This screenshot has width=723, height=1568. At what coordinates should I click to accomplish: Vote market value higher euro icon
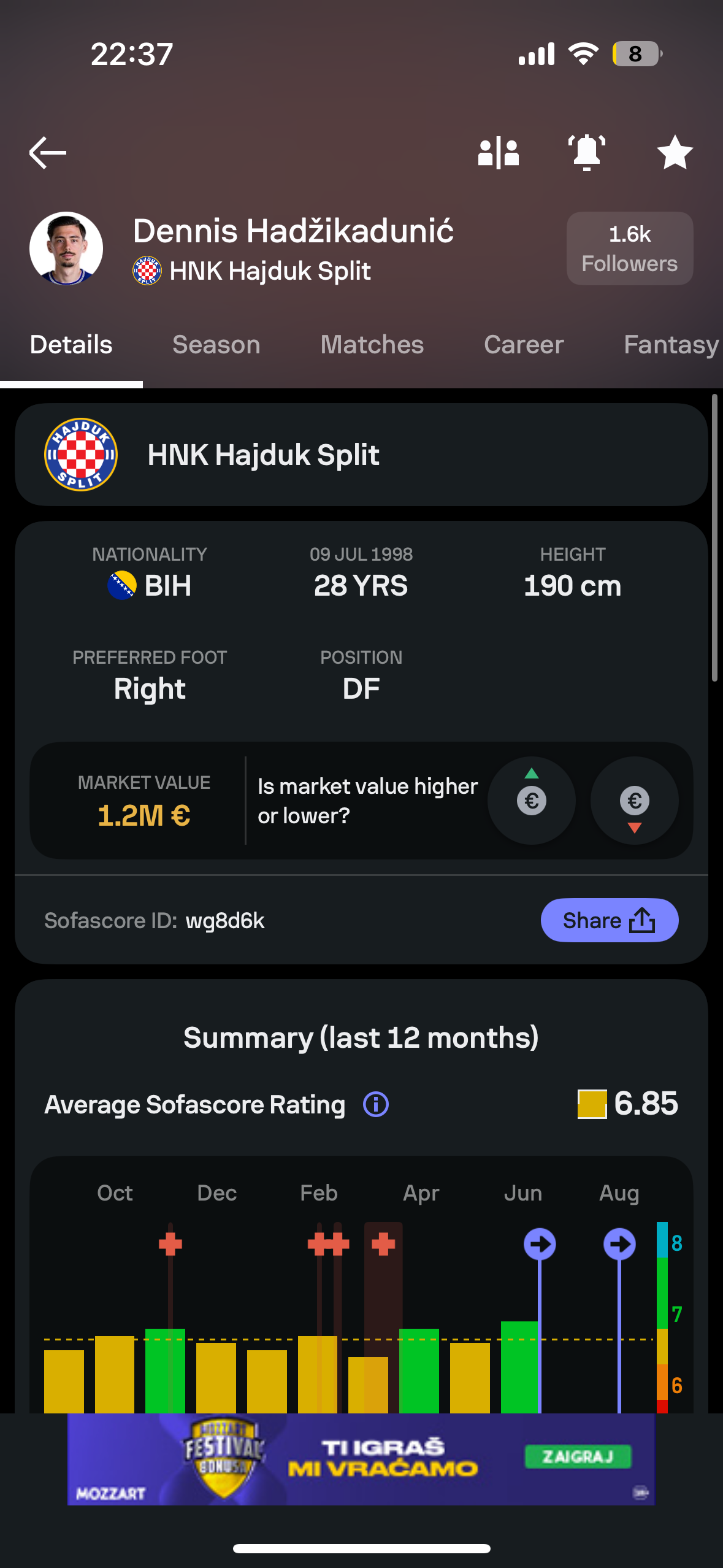click(532, 800)
